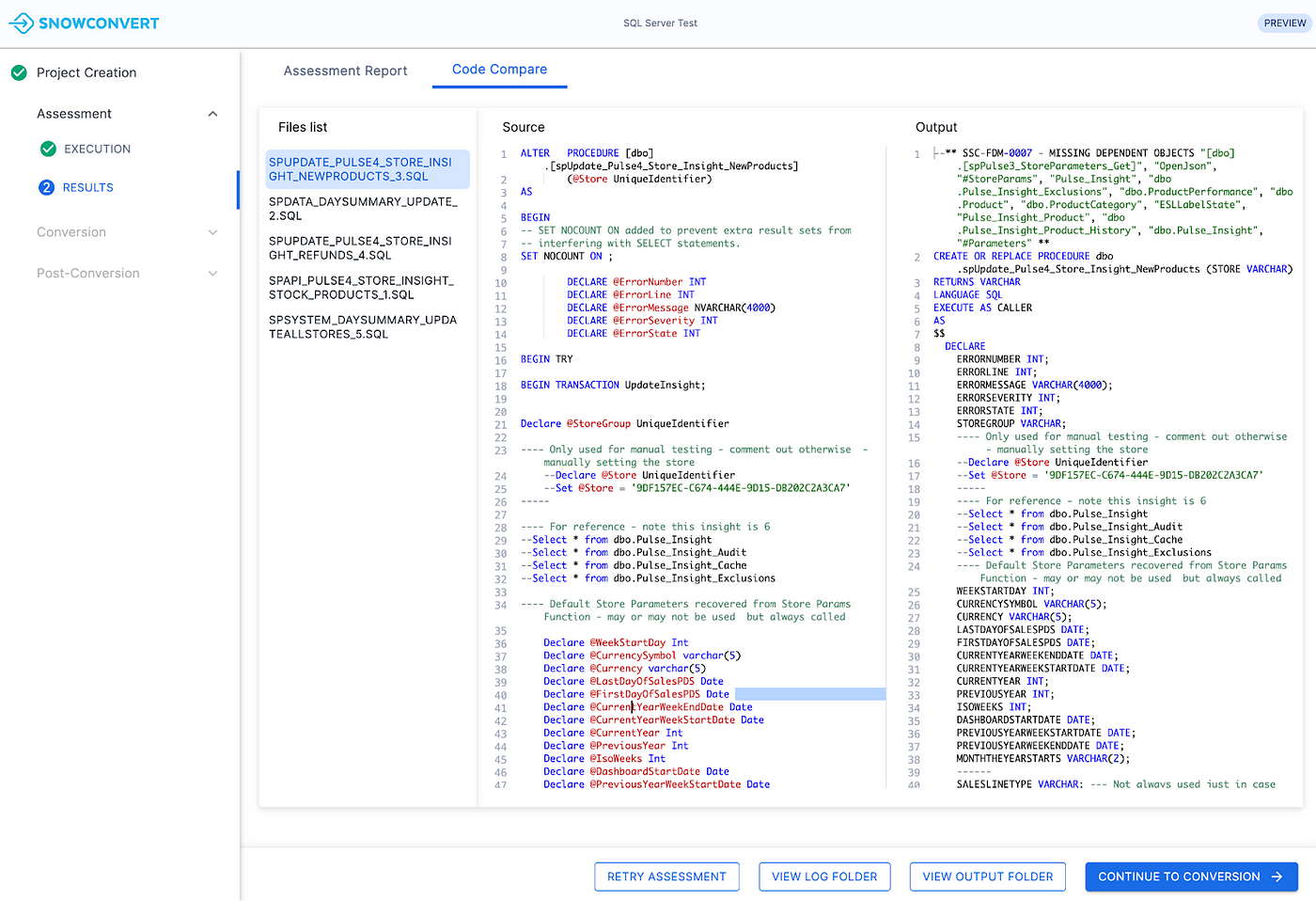Click the RESULTS step number 2 icon
This screenshot has width=1316, height=901.
coord(47,187)
